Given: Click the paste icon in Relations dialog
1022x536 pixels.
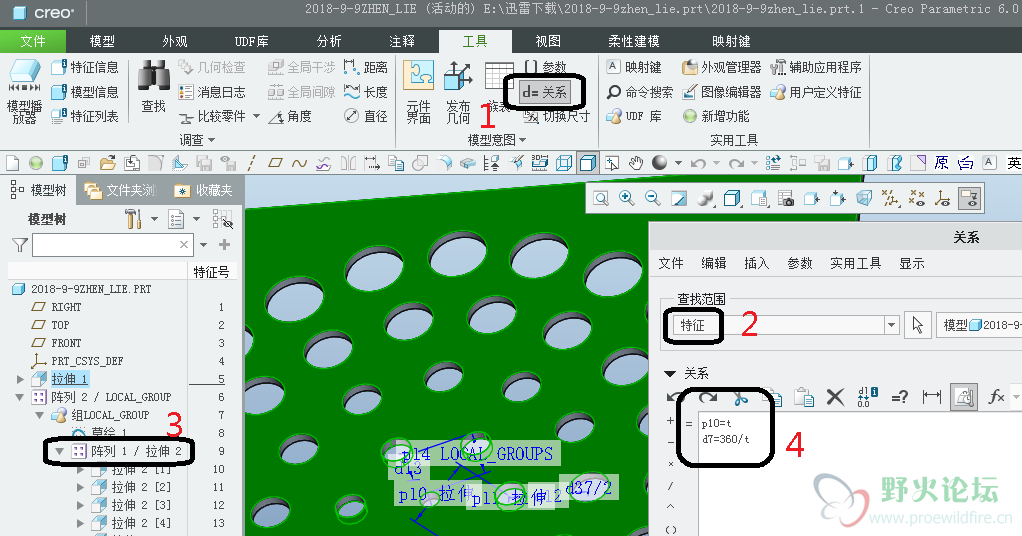Looking at the screenshot, I should pos(804,396).
